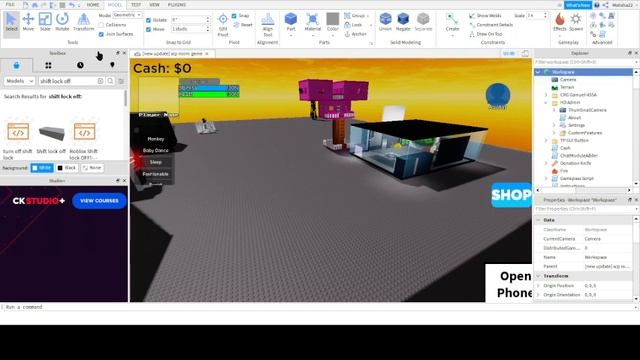The width and height of the screenshot is (640, 360).
Task: Open the Toolbox Marketplace bag tab
Action: pyautogui.click(x=16, y=65)
